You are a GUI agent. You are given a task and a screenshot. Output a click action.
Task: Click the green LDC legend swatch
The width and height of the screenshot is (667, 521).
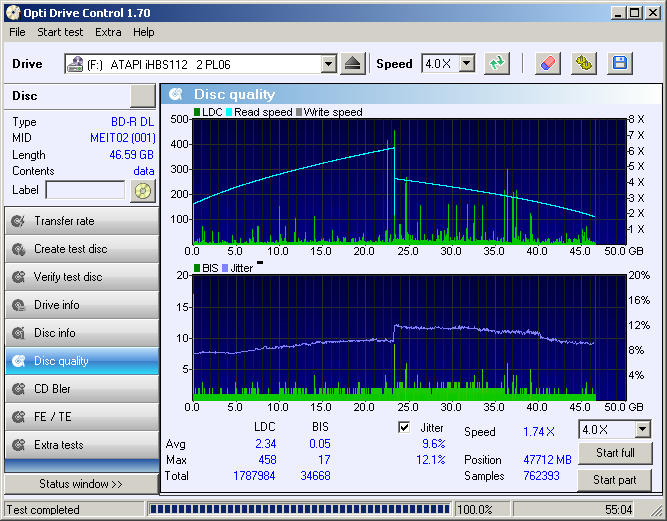[197, 112]
